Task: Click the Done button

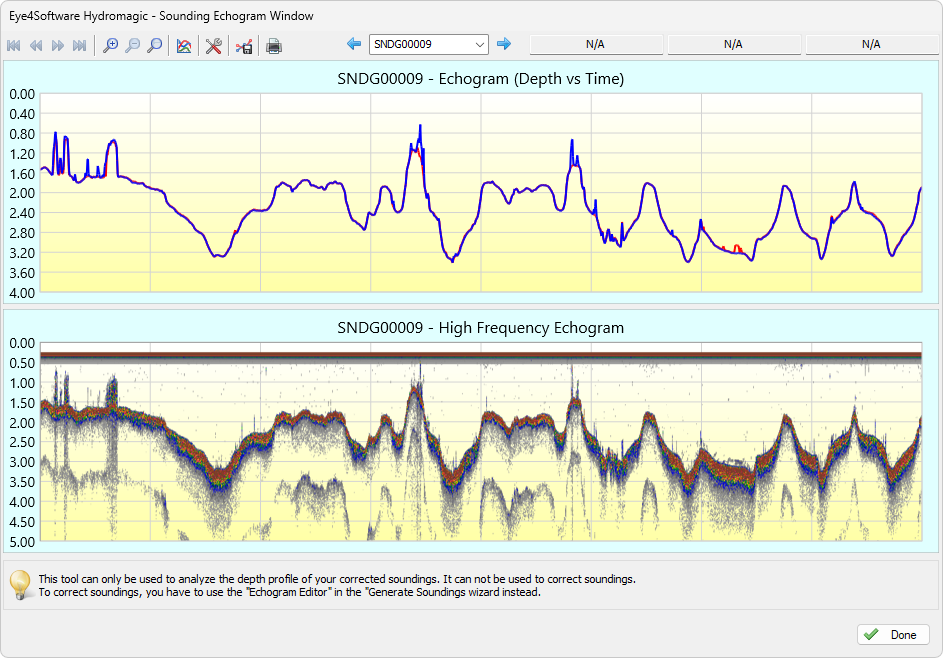Action: pyautogui.click(x=893, y=635)
